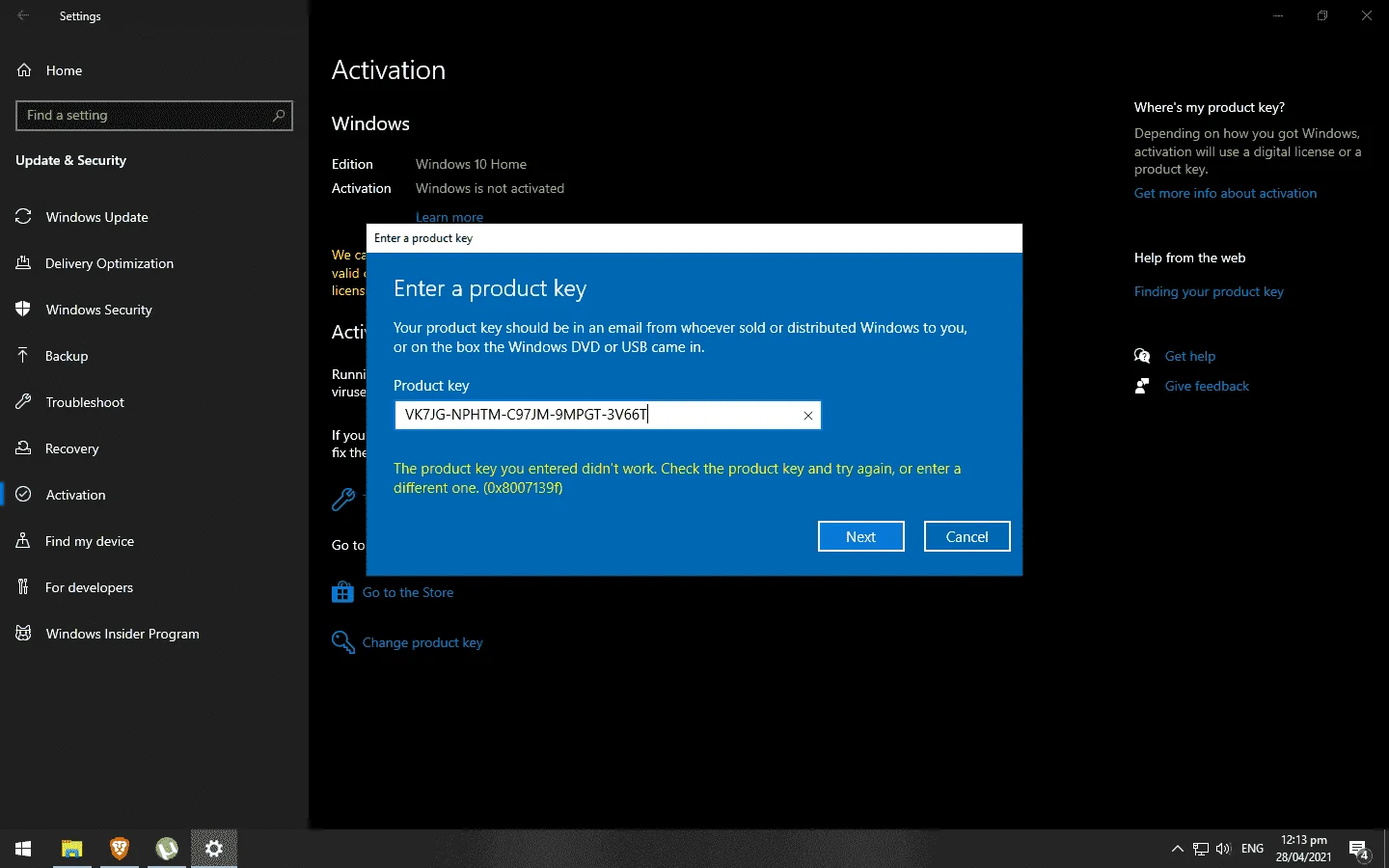Show hidden system tray icons
The width and height of the screenshot is (1389, 868).
pos(1177,849)
